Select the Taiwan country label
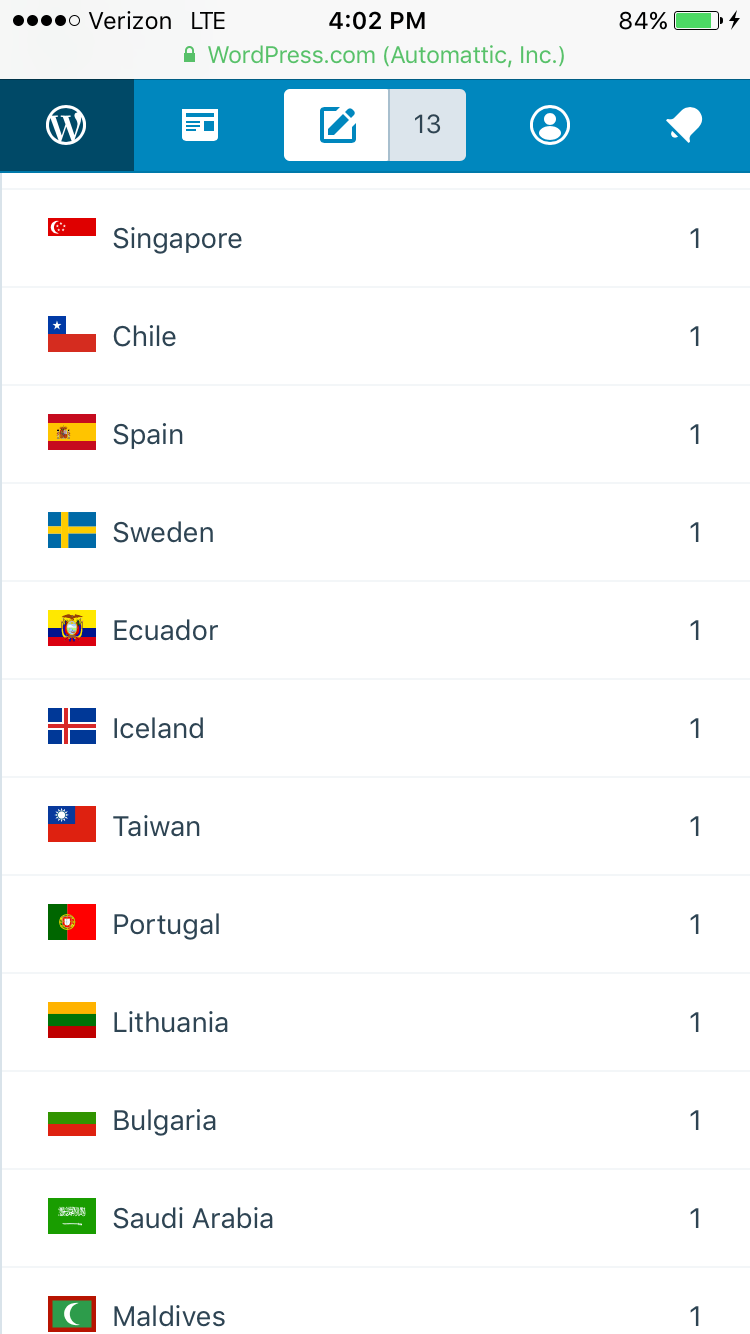The height and width of the screenshot is (1334, 750). 157,827
